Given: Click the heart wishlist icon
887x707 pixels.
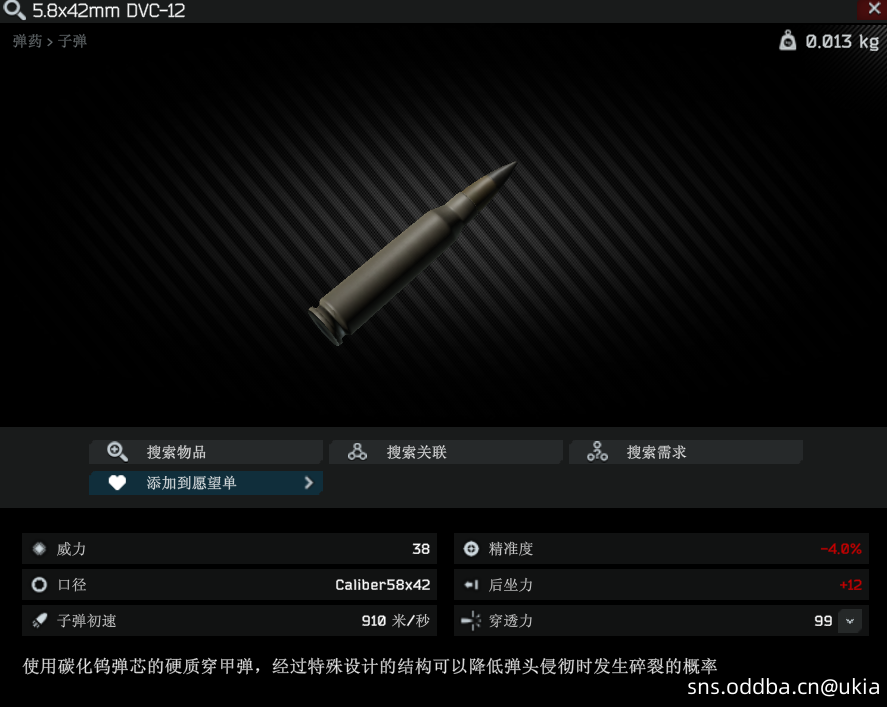Looking at the screenshot, I should (x=117, y=483).
